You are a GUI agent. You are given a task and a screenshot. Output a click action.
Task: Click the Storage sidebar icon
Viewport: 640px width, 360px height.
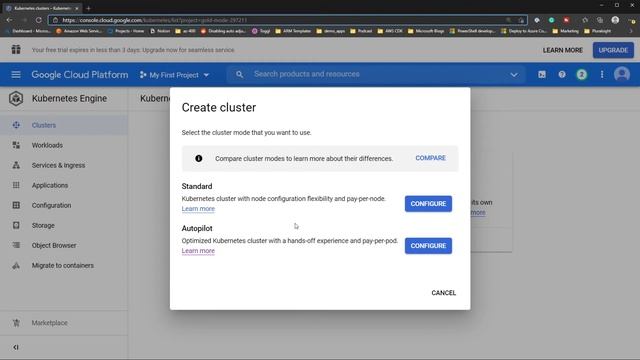pos(16,225)
